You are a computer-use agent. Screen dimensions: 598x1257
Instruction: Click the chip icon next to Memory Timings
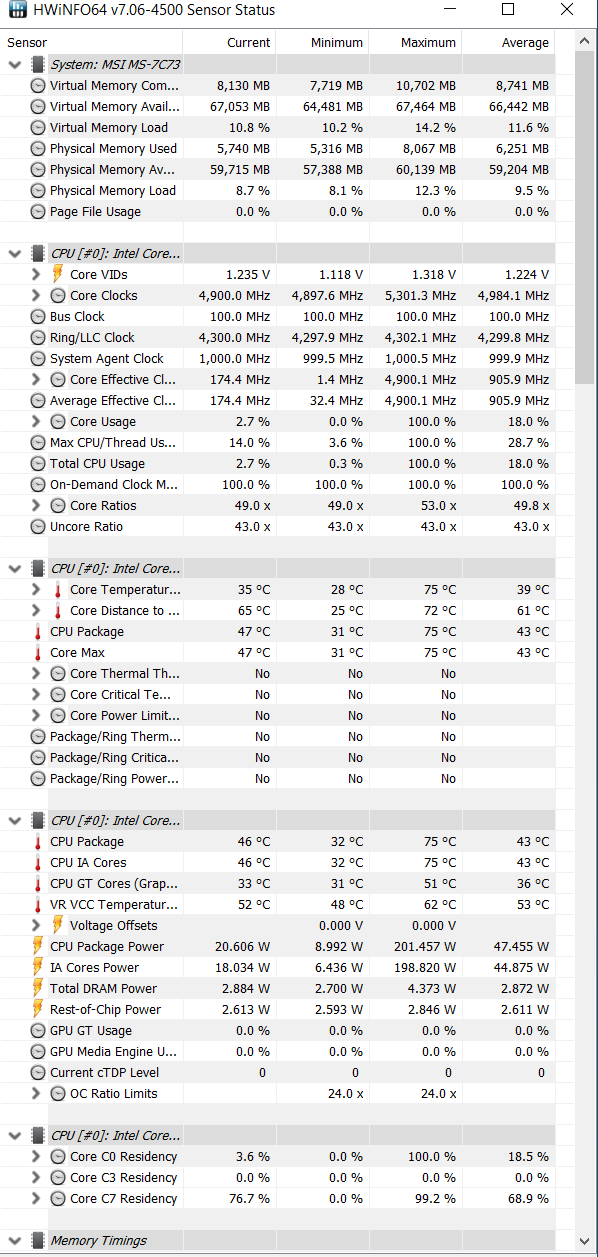pos(38,1240)
